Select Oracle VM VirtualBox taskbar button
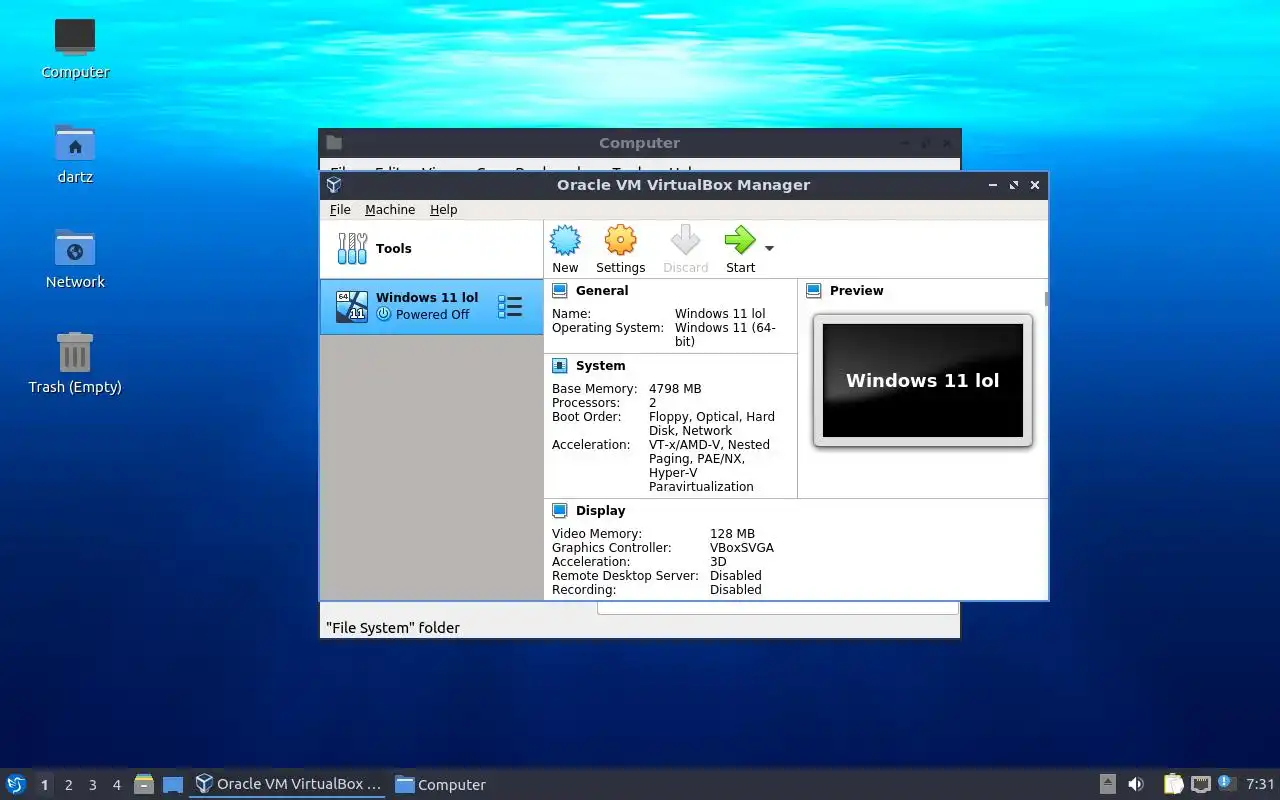The image size is (1280, 800). 289,784
